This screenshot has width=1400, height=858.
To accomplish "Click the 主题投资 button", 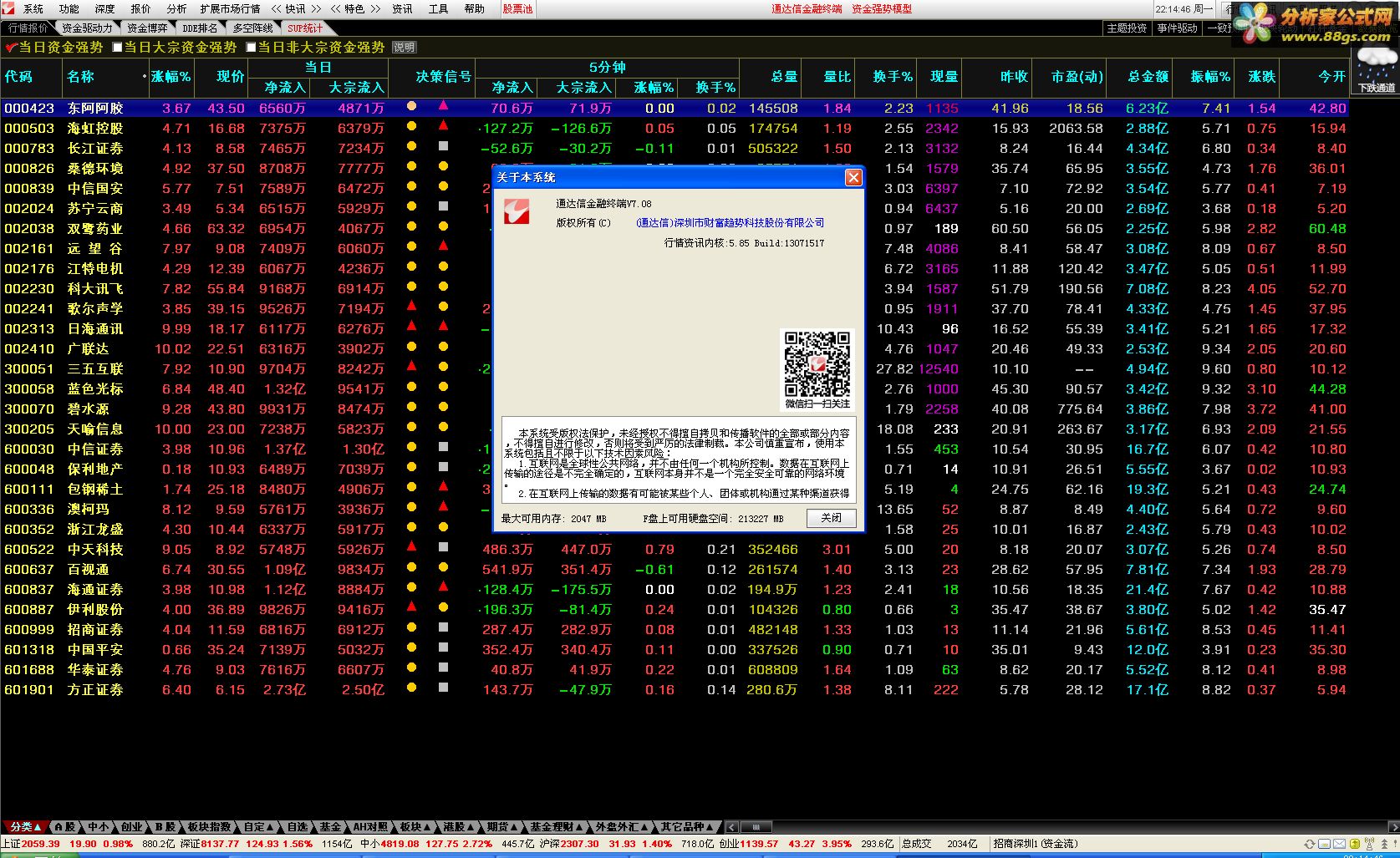I will [1127, 28].
